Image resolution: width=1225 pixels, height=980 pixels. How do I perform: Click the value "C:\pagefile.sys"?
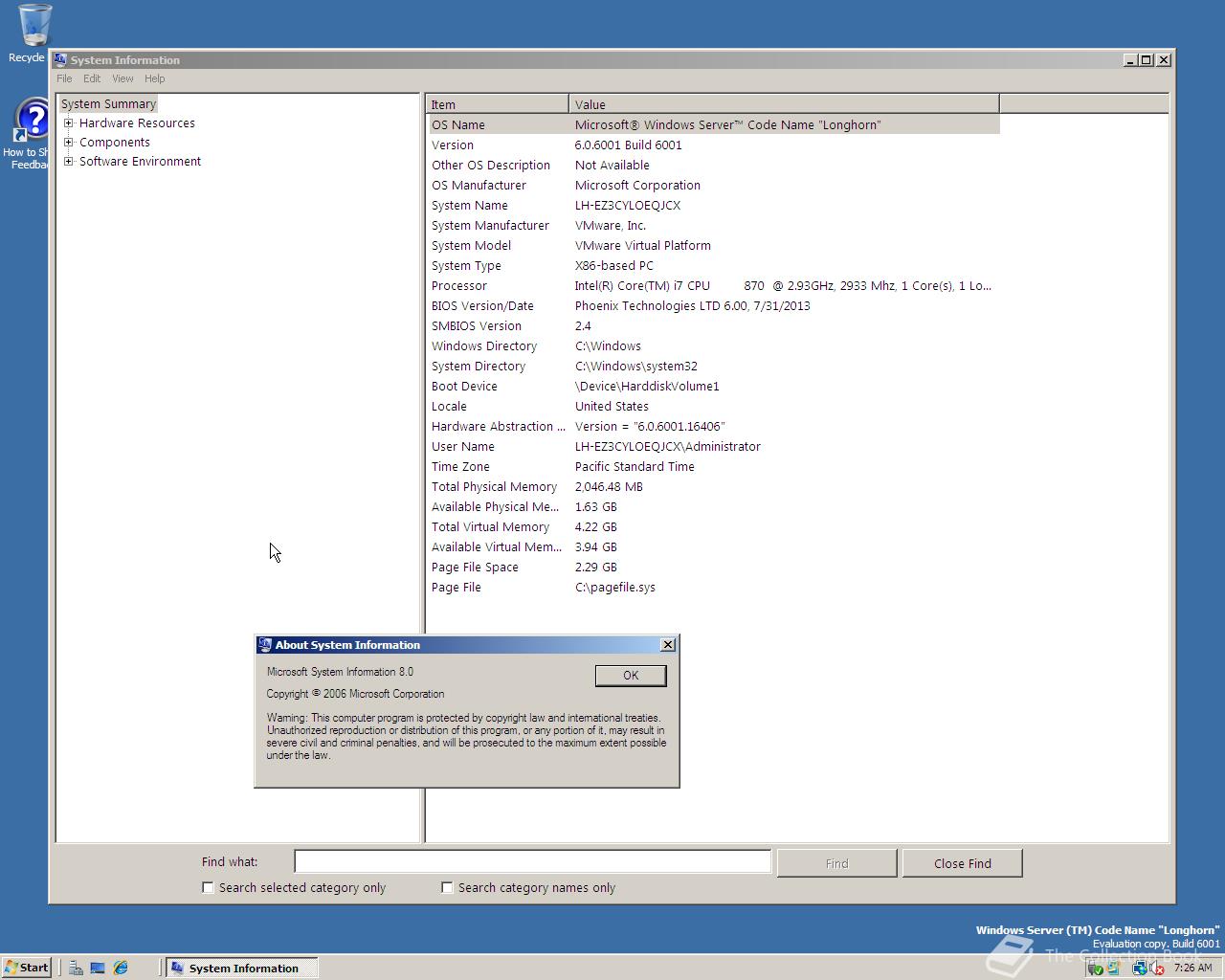pyautogui.click(x=615, y=587)
